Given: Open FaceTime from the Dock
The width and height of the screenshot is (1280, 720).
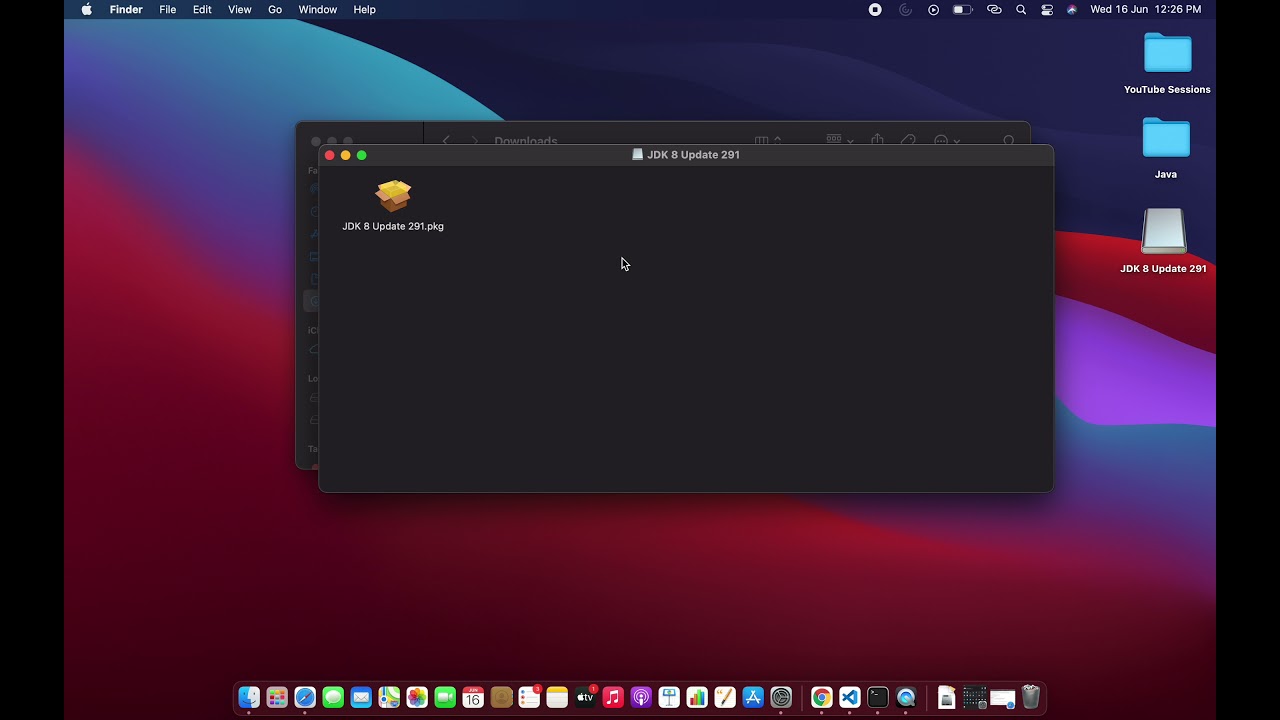Looking at the screenshot, I should click(x=445, y=697).
